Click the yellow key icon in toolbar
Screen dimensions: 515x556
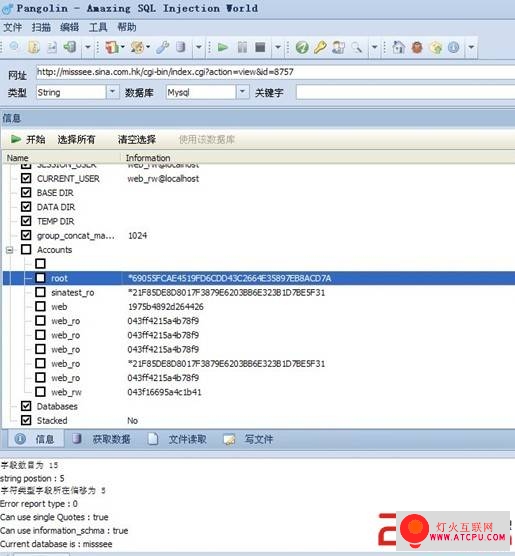click(x=320, y=47)
